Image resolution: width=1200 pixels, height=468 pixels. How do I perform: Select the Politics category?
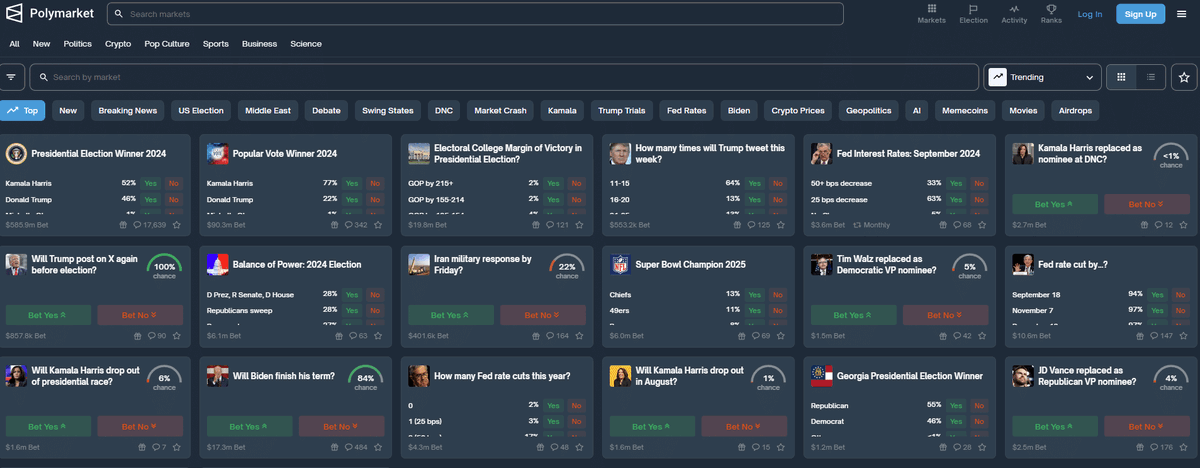[x=78, y=44]
